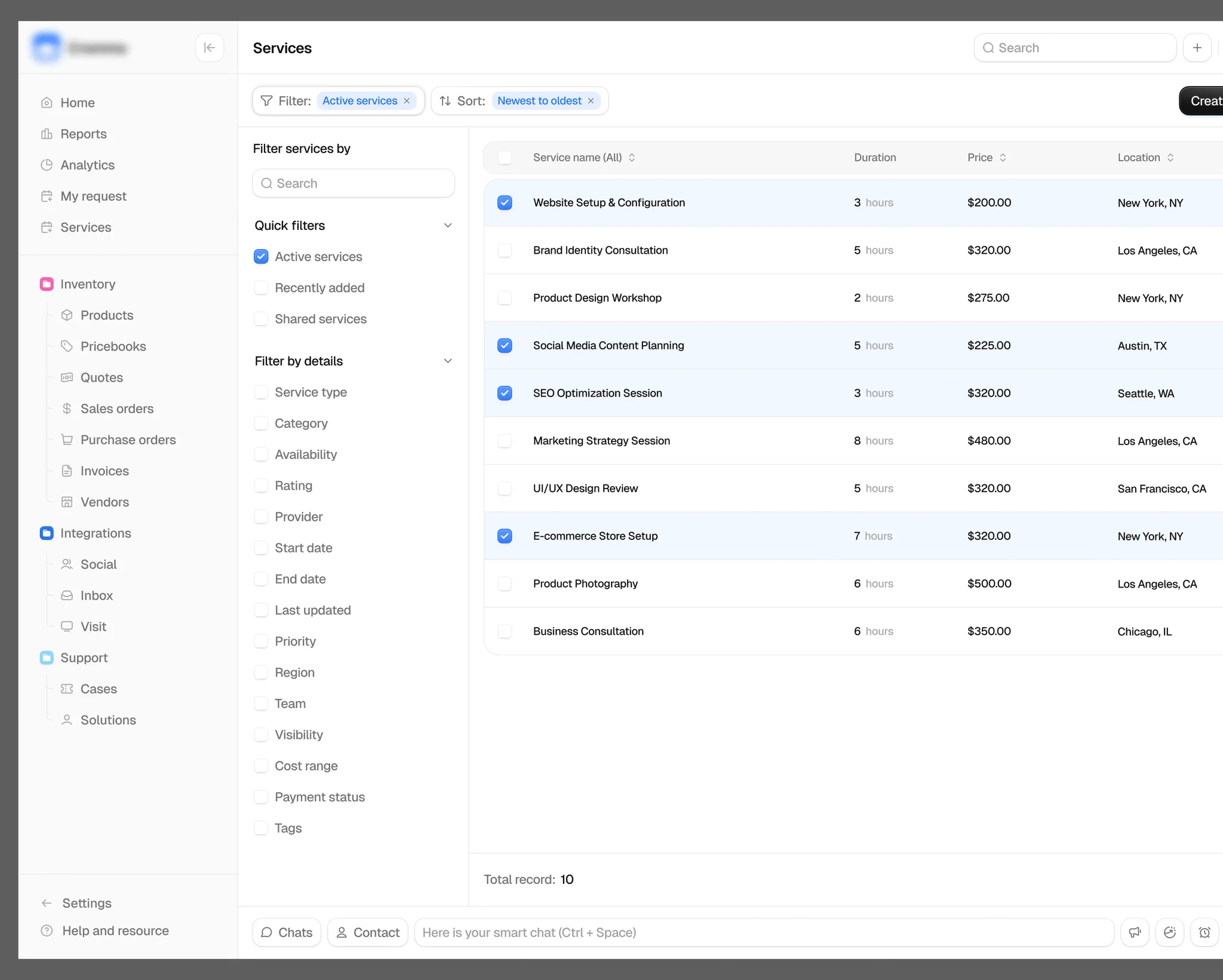This screenshot has height=980, width=1223.
Task: Tick the select-all checkbox in table header
Action: click(x=505, y=158)
